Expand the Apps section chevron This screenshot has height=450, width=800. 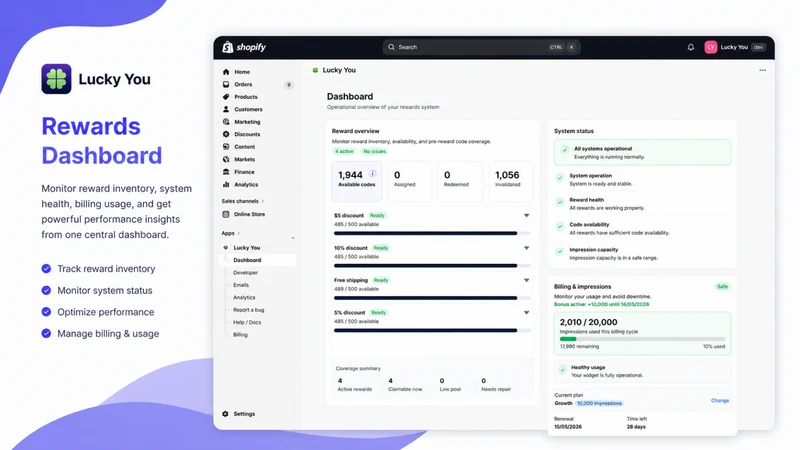point(239,233)
